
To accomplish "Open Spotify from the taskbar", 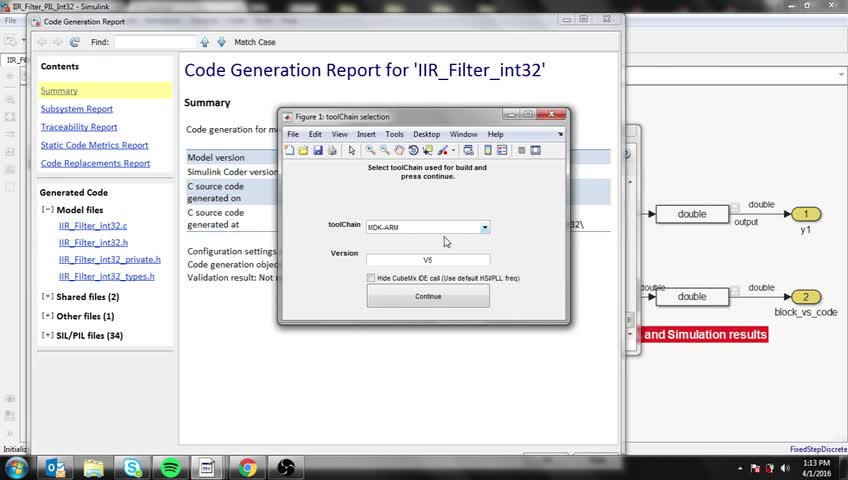I will [x=171, y=468].
